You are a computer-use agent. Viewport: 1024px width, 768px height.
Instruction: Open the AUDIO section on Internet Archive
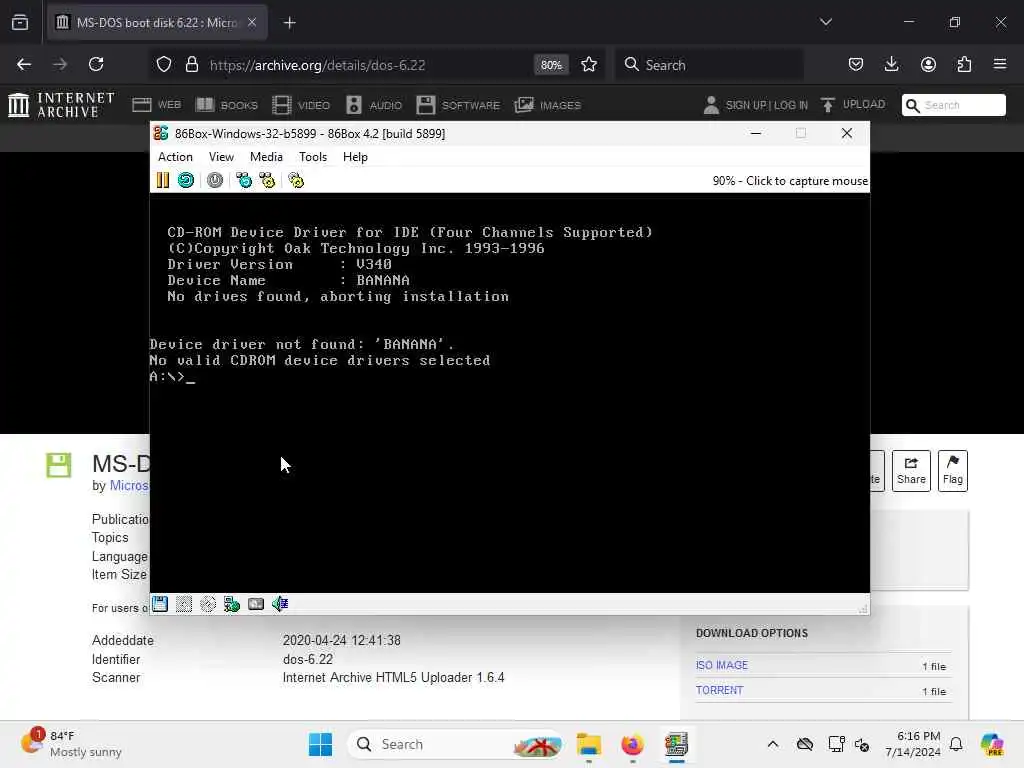pyautogui.click(x=374, y=105)
